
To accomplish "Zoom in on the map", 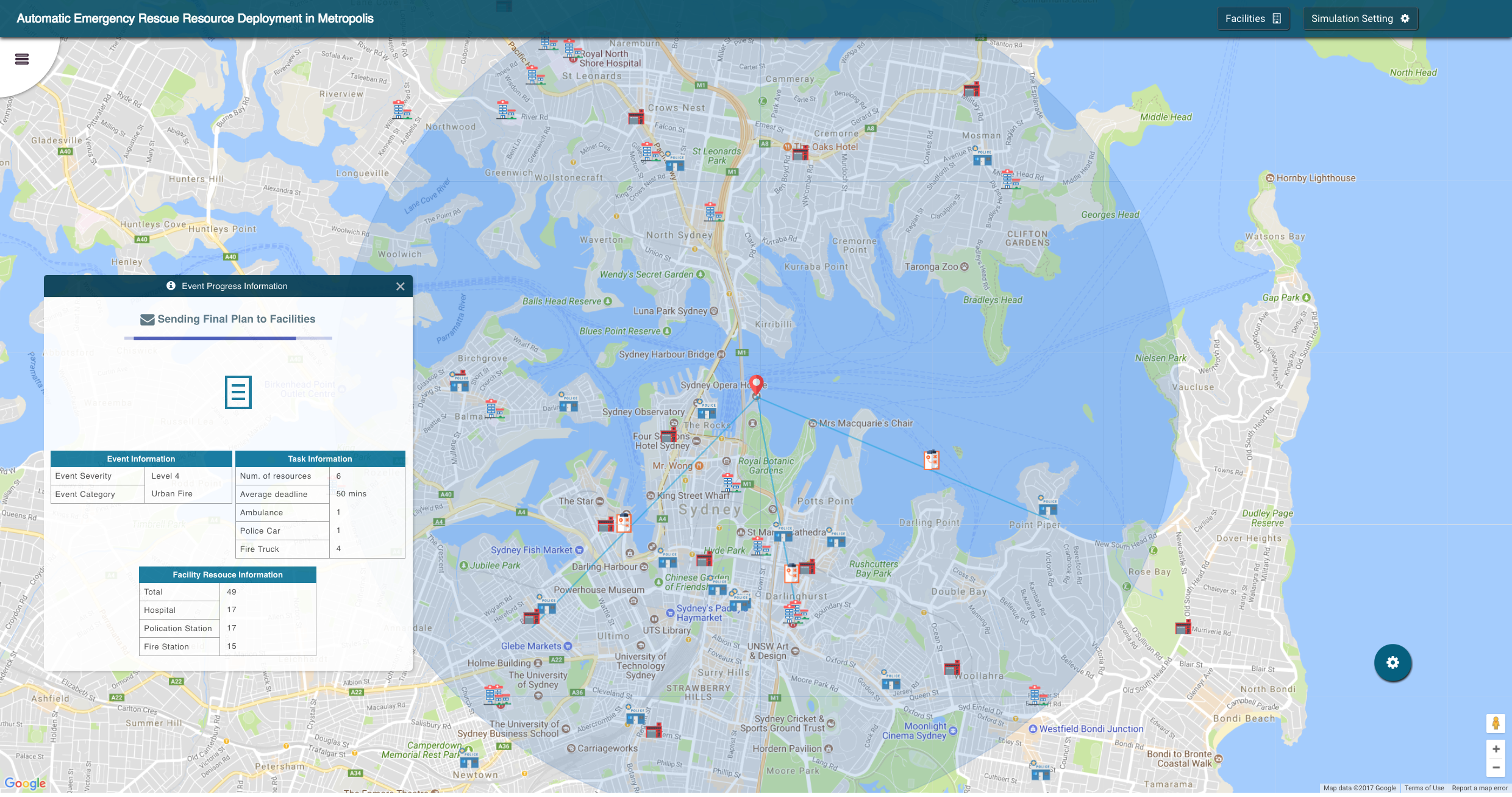I will 1496,749.
